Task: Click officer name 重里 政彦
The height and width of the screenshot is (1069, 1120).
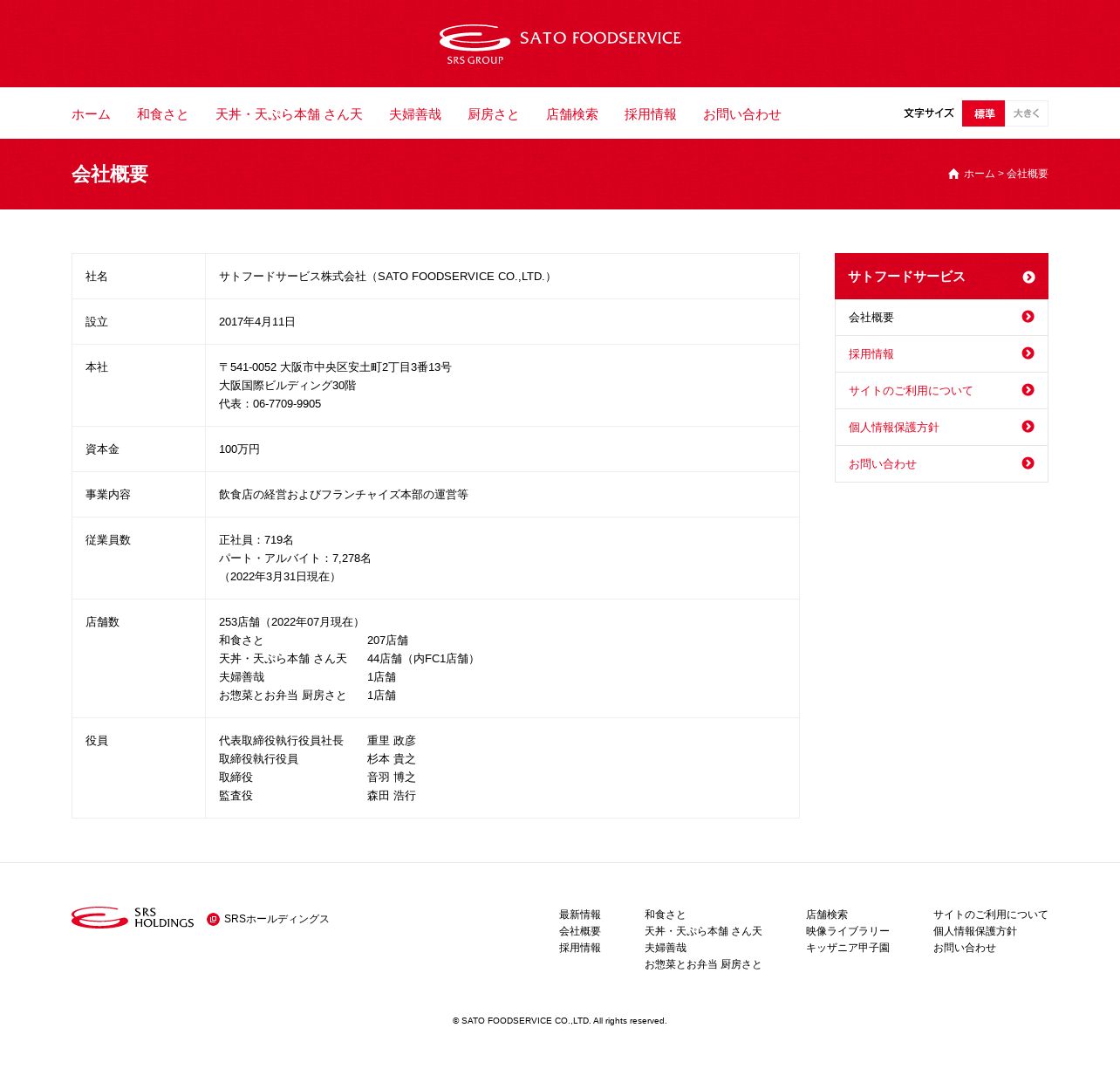Action: click(392, 741)
